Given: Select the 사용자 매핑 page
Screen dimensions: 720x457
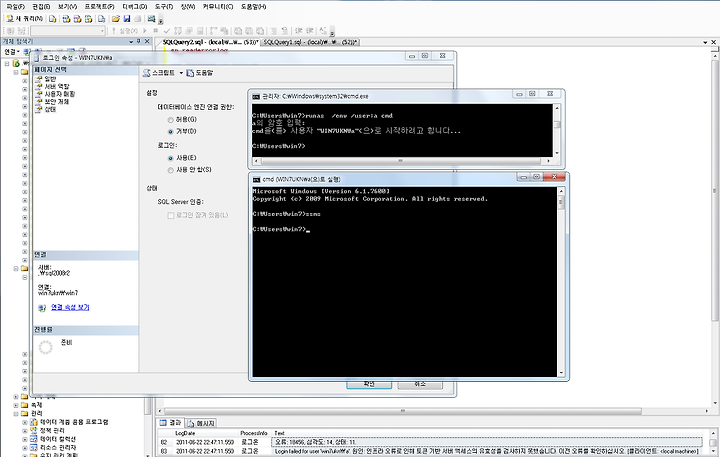Looking at the screenshot, I should click(60, 94).
